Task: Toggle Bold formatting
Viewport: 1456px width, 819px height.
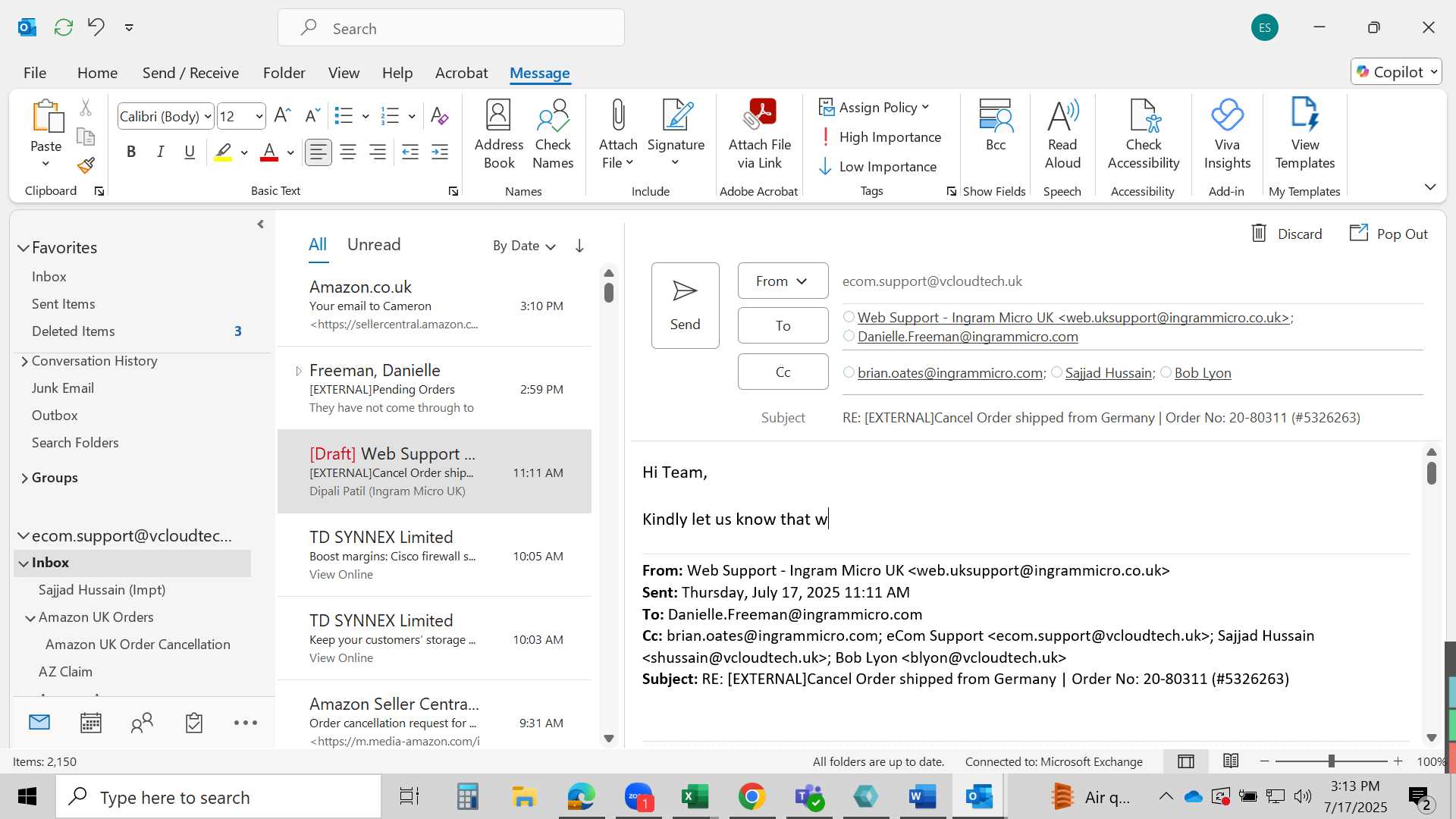Action: point(131,152)
